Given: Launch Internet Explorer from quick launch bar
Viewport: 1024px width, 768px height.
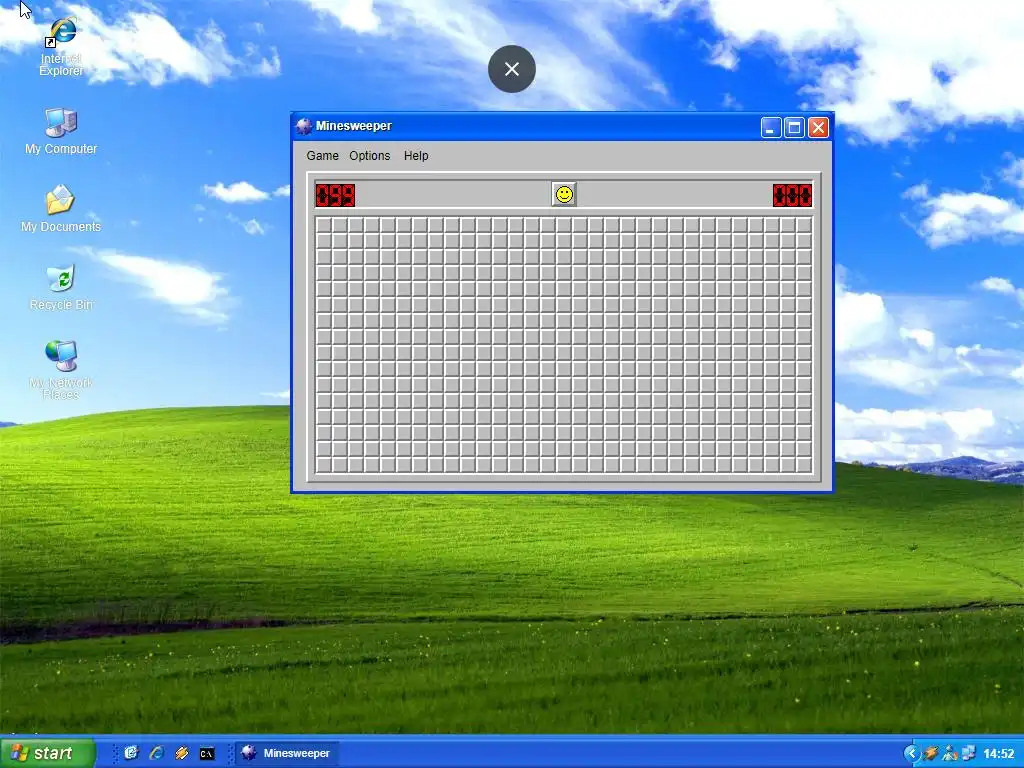Looking at the screenshot, I should (x=157, y=753).
